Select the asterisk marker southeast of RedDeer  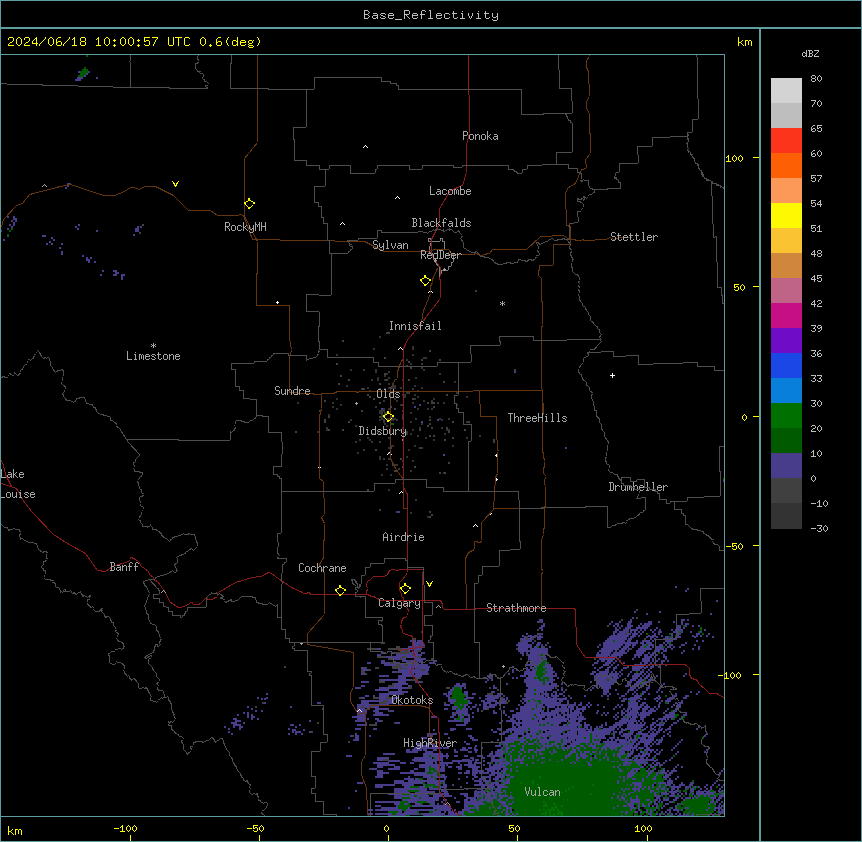point(502,303)
